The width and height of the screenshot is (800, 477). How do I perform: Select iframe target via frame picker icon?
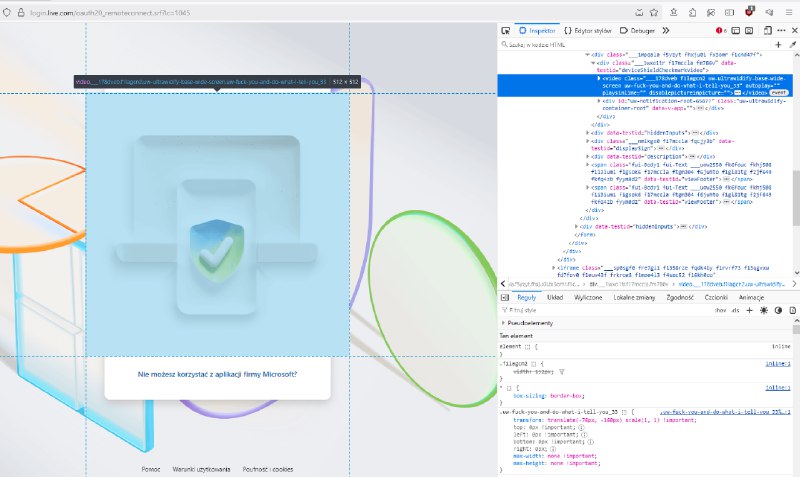click(x=736, y=31)
